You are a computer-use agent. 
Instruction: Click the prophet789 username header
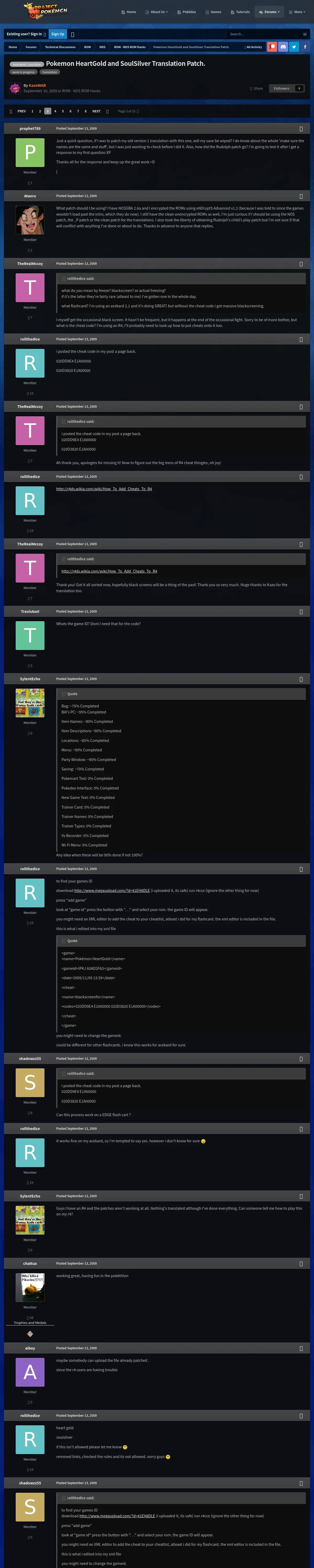click(x=30, y=128)
